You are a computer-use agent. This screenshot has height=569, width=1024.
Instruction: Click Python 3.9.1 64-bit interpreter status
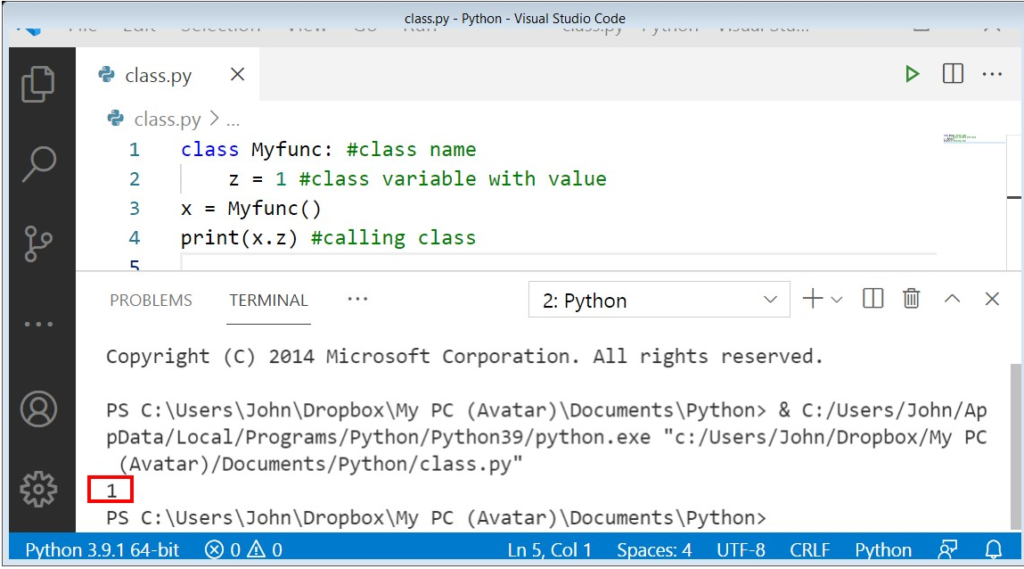(x=102, y=550)
